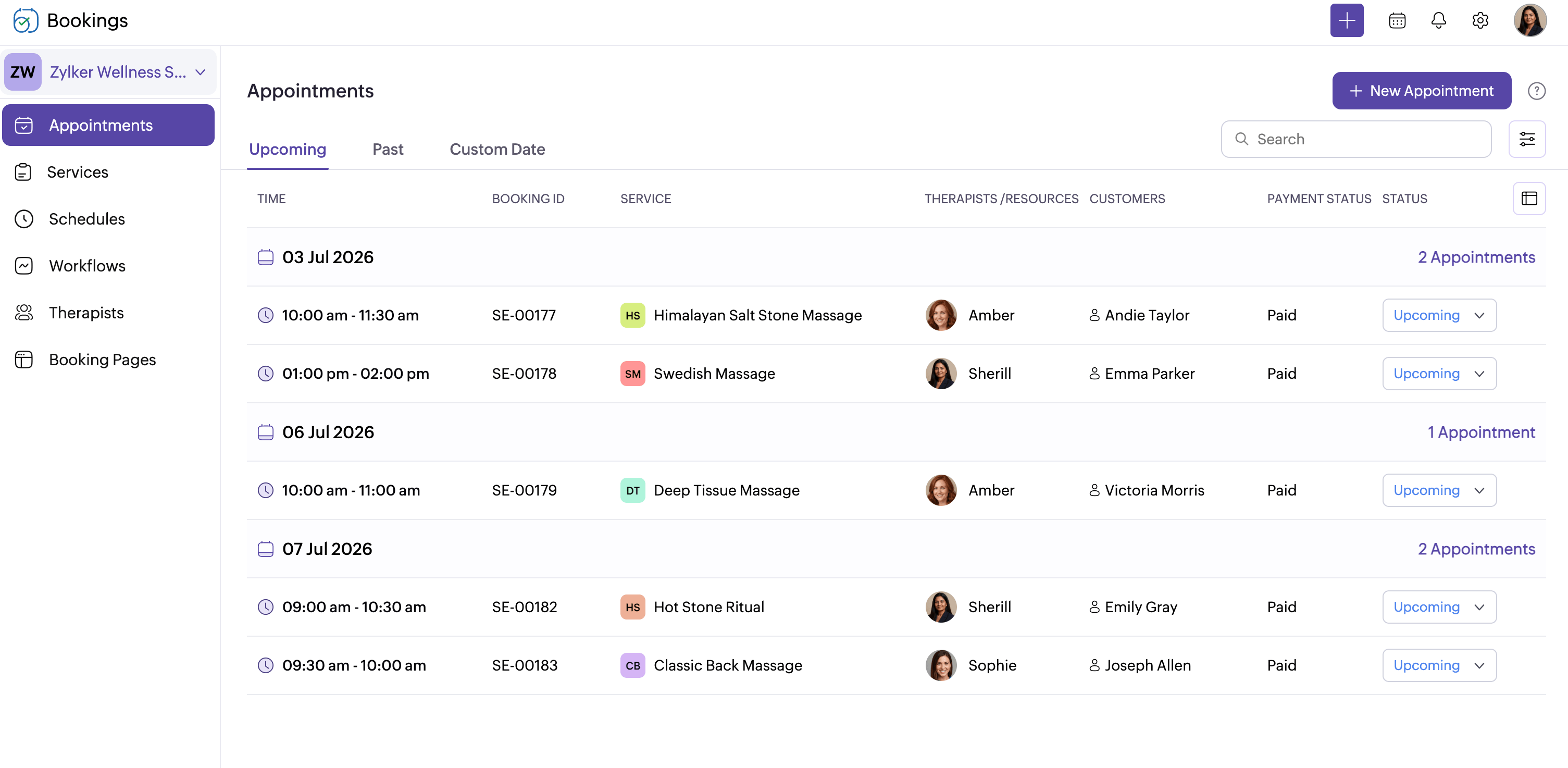This screenshot has width=1568, height=768.
Task: Switch to the Custom Date tab
Action: click(x=496, y=149)
